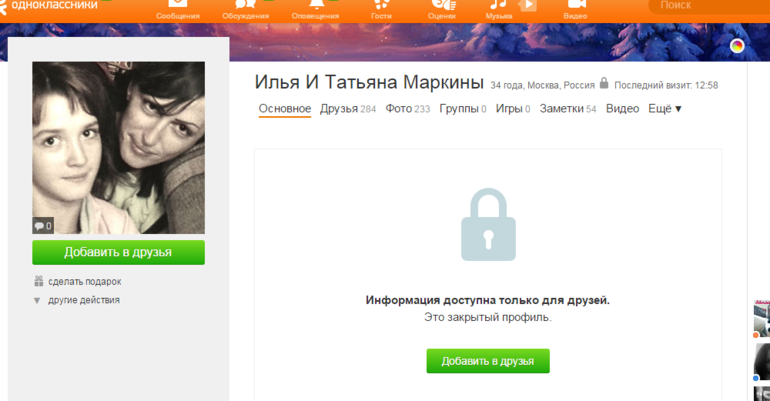Switch to the Друзья tab

pos(348,108)
